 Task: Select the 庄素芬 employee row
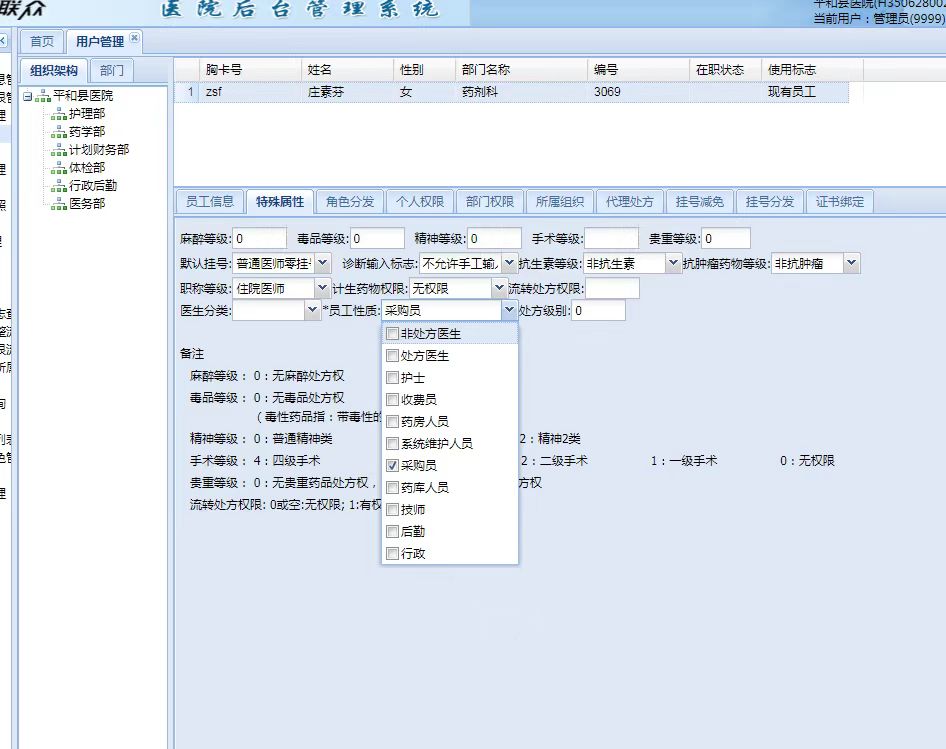(x=512, y=92)
